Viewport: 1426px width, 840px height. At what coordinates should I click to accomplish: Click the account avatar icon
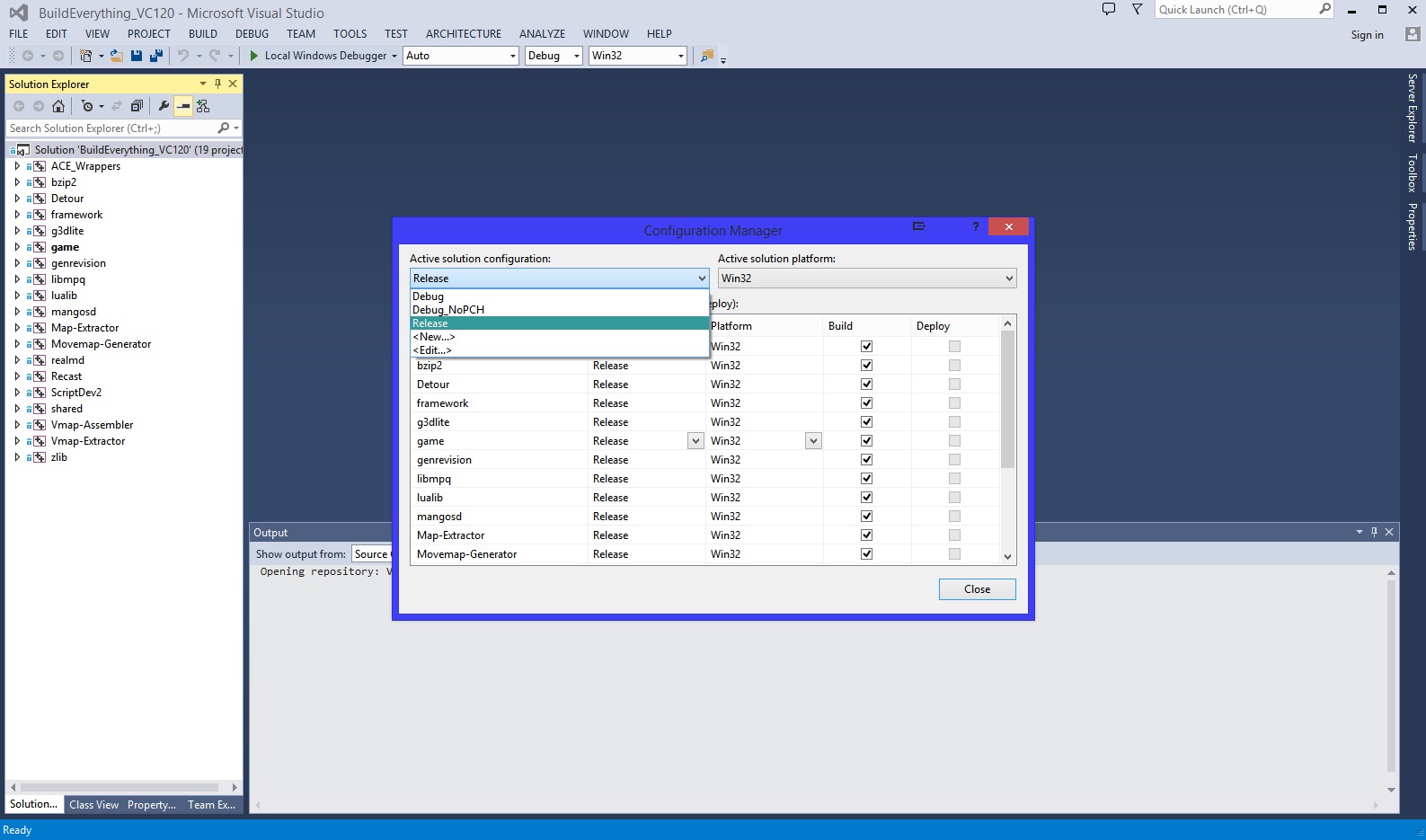pyautogui.click(x=1413, y=34)
